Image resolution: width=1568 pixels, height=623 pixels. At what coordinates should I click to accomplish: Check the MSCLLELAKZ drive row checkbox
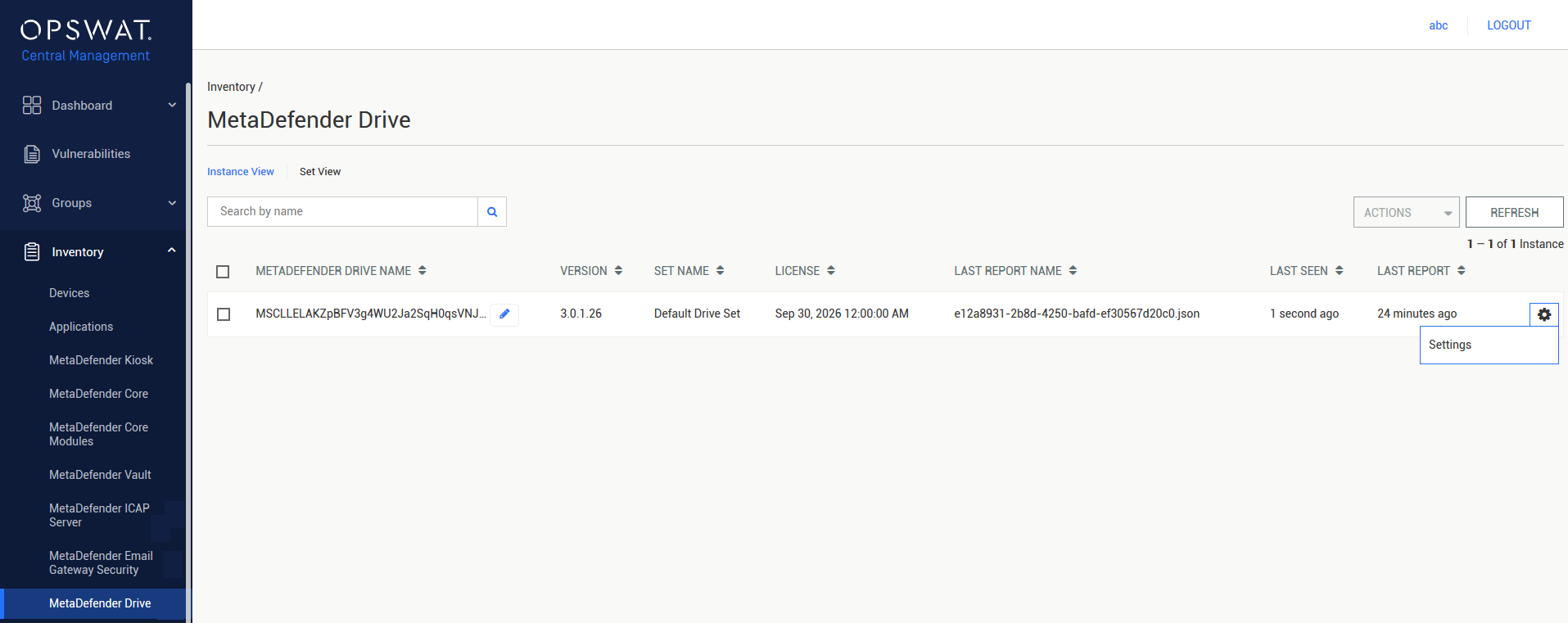pyautogui.click(x=224, y=314)
